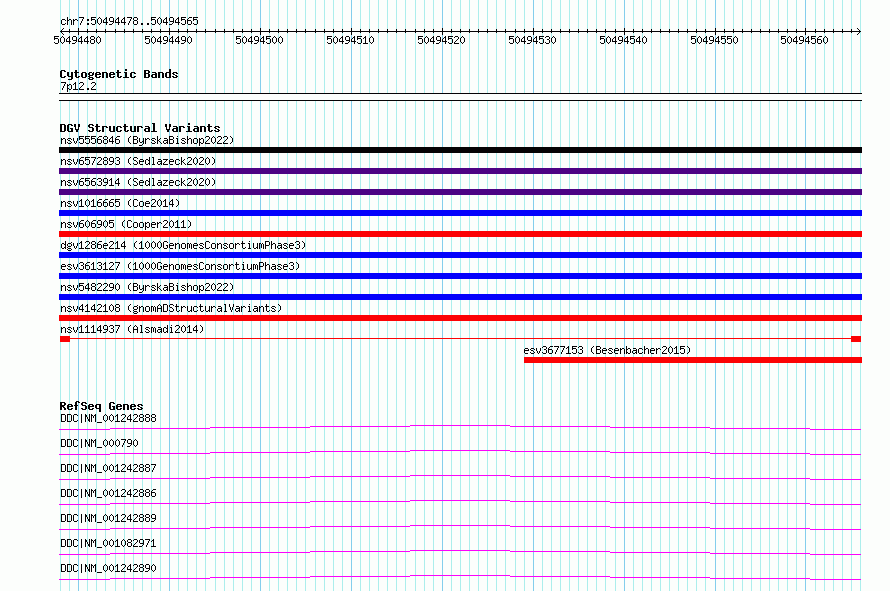This screenshot has width=890, height=591.
Task: Click the nsv4142108 (gnomADStructuralVariants) label
Action: pos(171,308)
